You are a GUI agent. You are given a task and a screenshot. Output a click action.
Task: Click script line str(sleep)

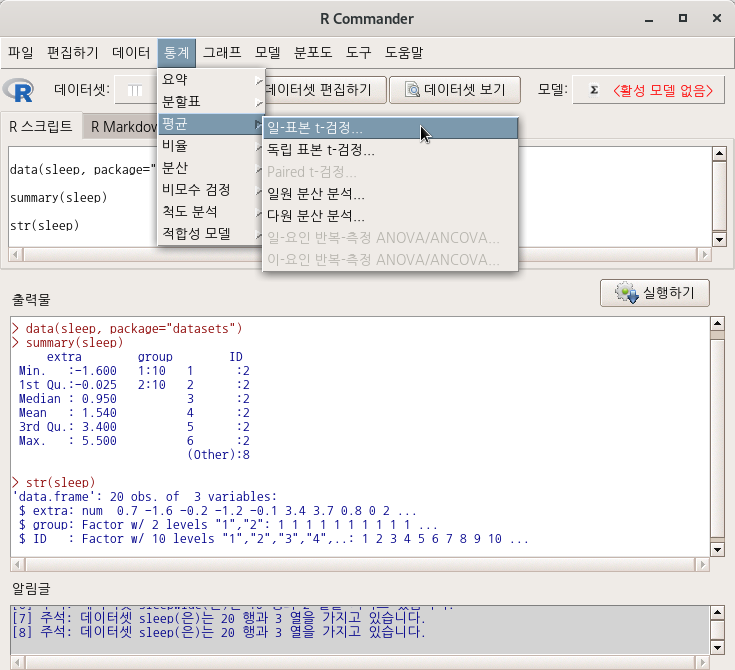click(x=45, y=226)
